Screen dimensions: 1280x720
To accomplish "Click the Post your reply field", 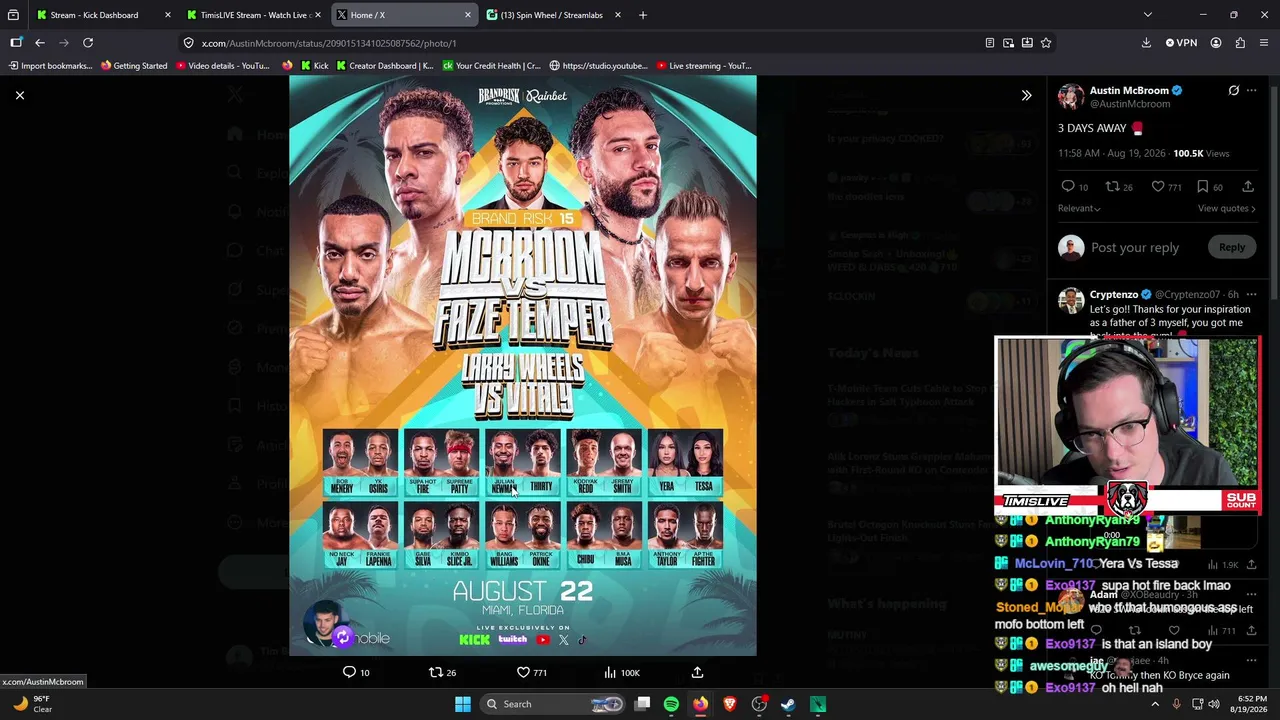I will [x=1135, y=247].
